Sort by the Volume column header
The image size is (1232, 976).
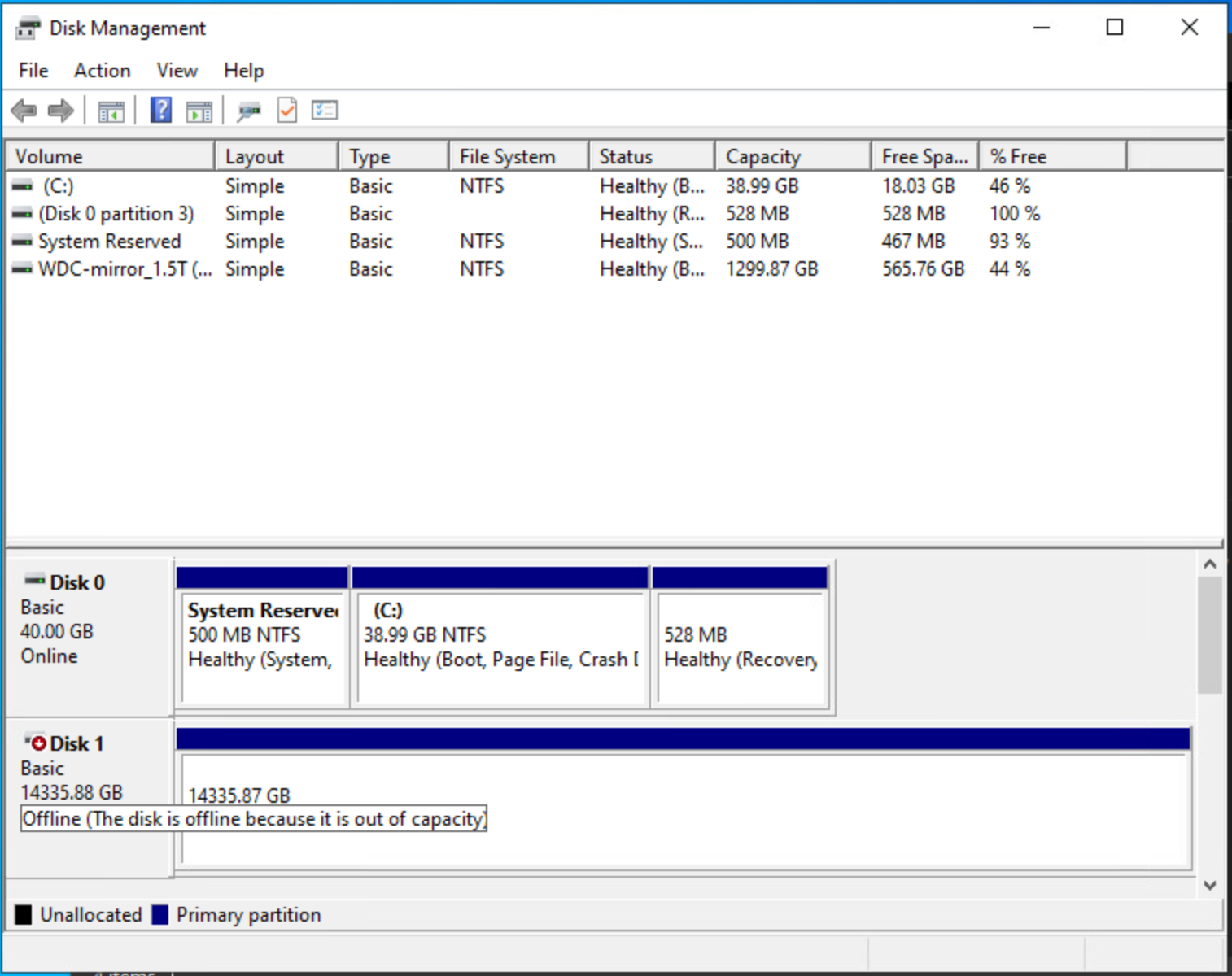[110, 156]
